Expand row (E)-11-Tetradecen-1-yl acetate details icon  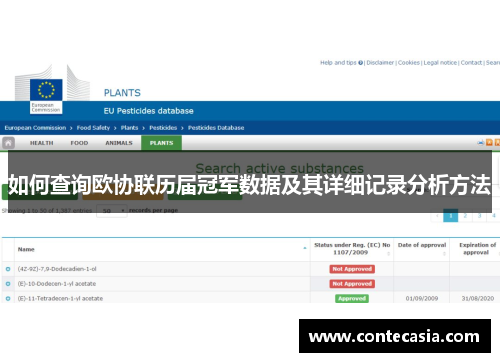[x=8, y=299]
